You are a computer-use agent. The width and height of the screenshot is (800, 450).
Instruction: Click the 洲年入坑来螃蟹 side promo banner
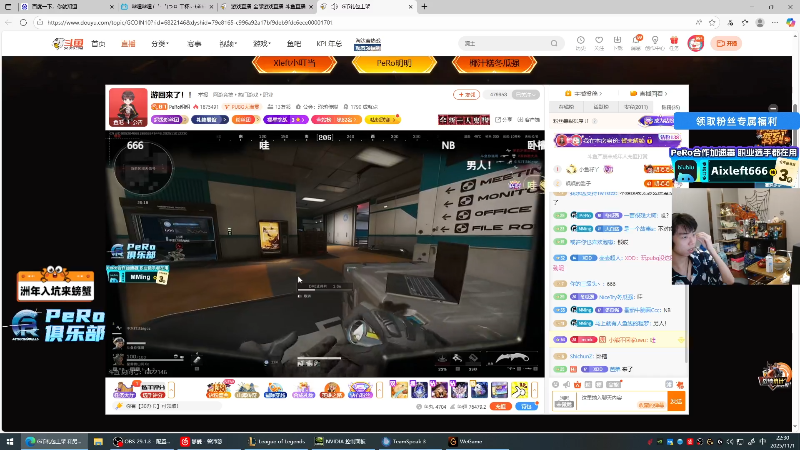(55, 285)
